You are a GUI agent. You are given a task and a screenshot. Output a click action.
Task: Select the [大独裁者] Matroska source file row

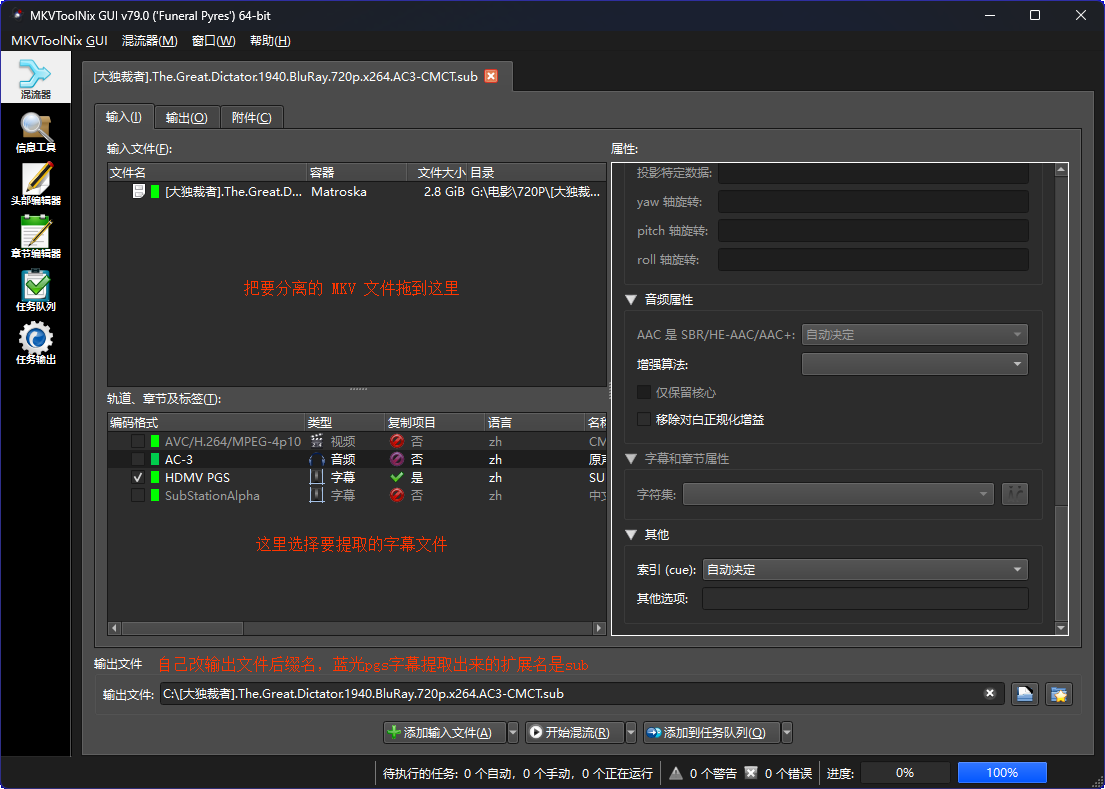(357, 191)
